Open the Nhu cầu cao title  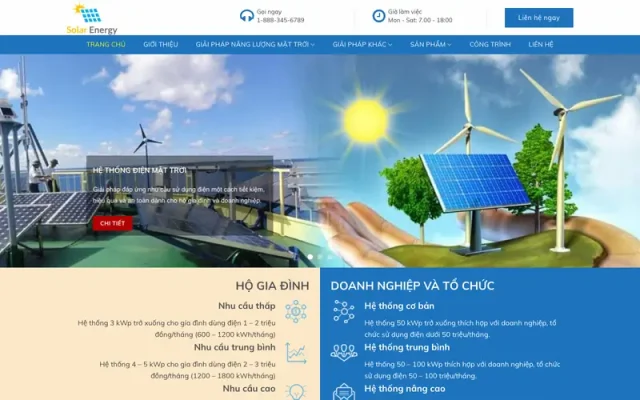(x=249, y=389)
